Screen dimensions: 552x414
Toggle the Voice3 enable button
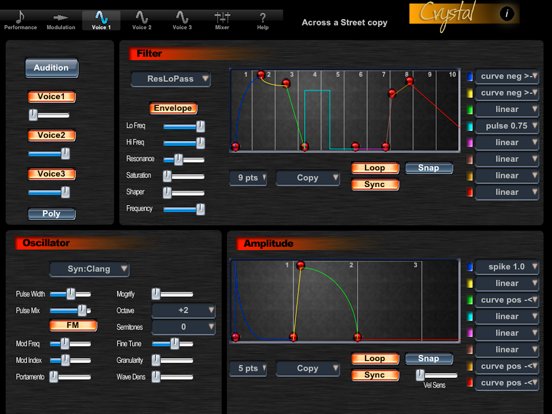(52, 174)
